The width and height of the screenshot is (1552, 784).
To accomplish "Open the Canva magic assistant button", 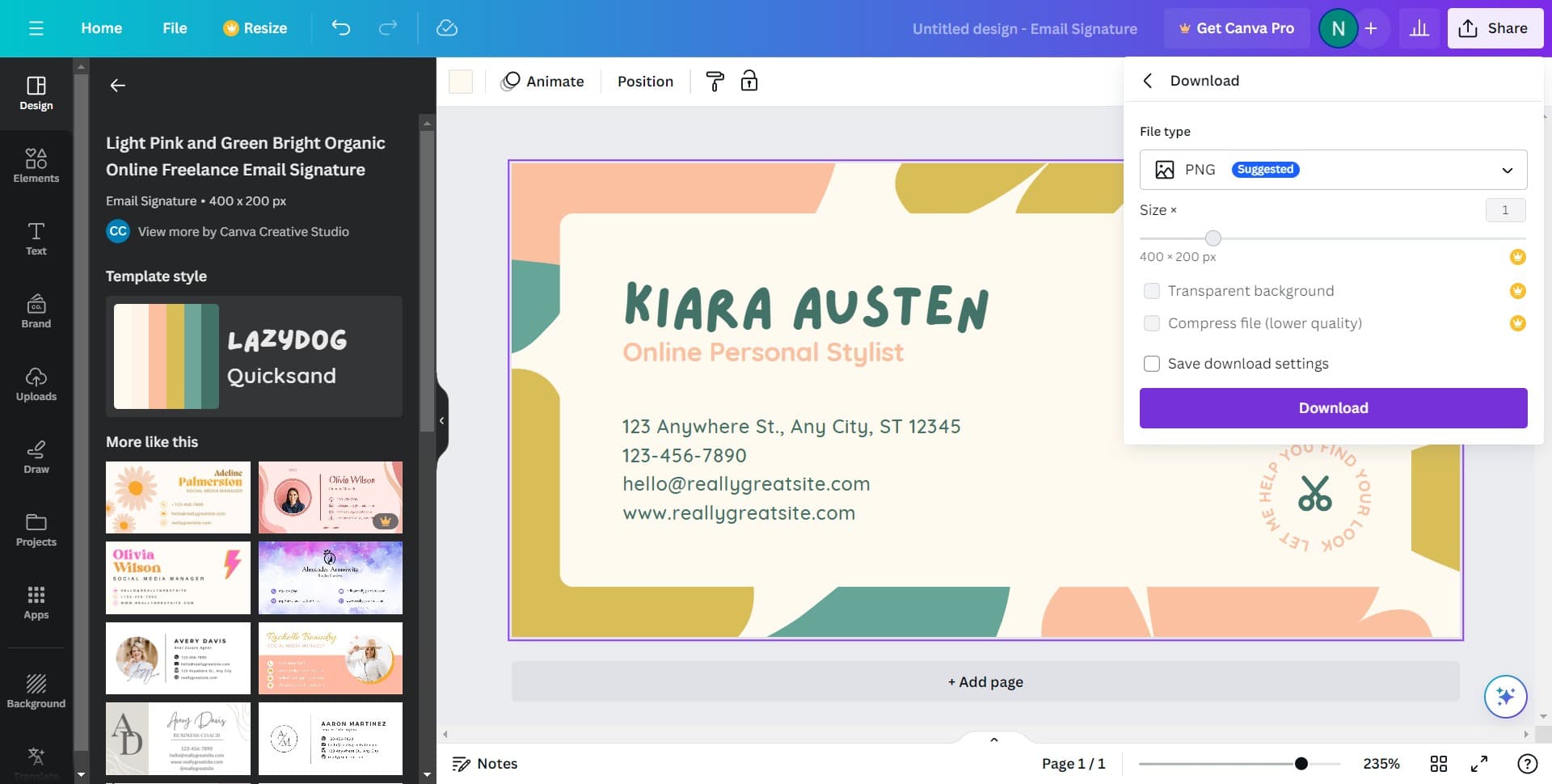I will (x=1504, y=696).
